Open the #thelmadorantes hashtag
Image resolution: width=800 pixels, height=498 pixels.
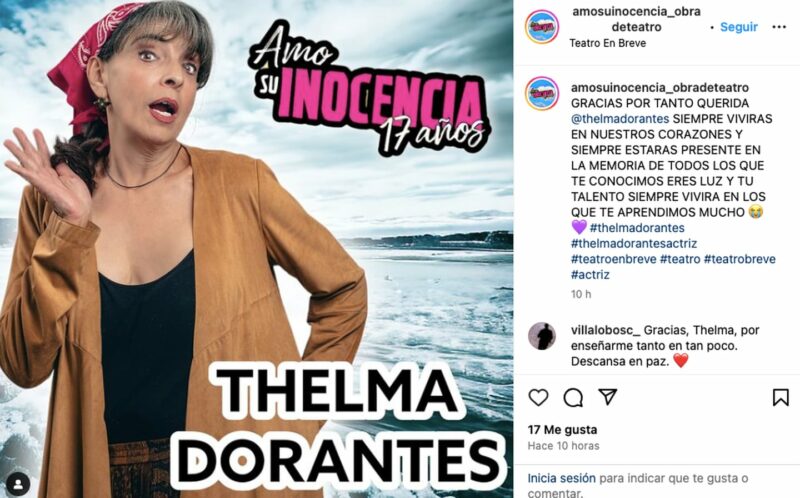click(x=637, y=228)
